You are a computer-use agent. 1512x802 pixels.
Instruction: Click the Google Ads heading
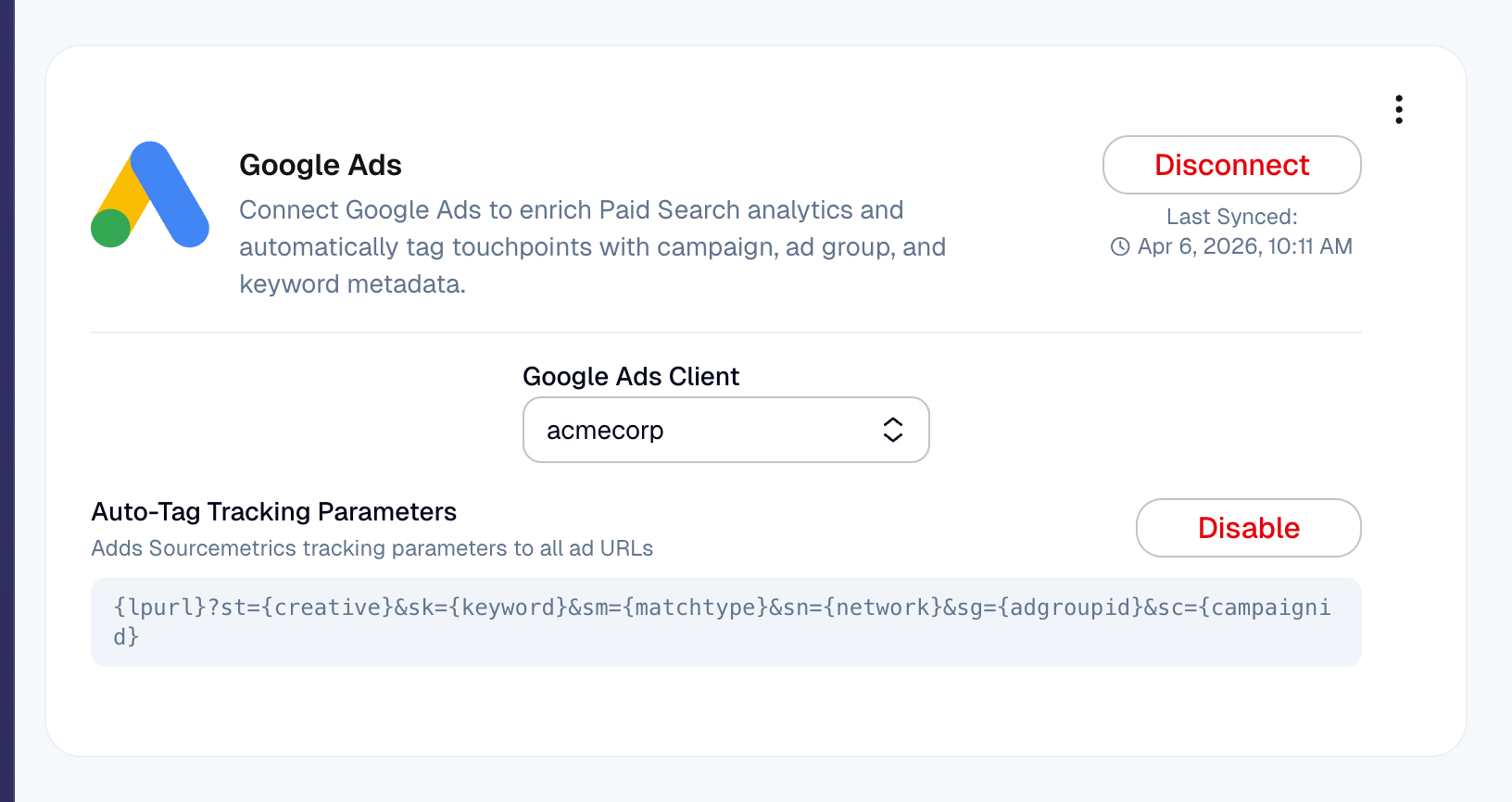click(321, 165)
